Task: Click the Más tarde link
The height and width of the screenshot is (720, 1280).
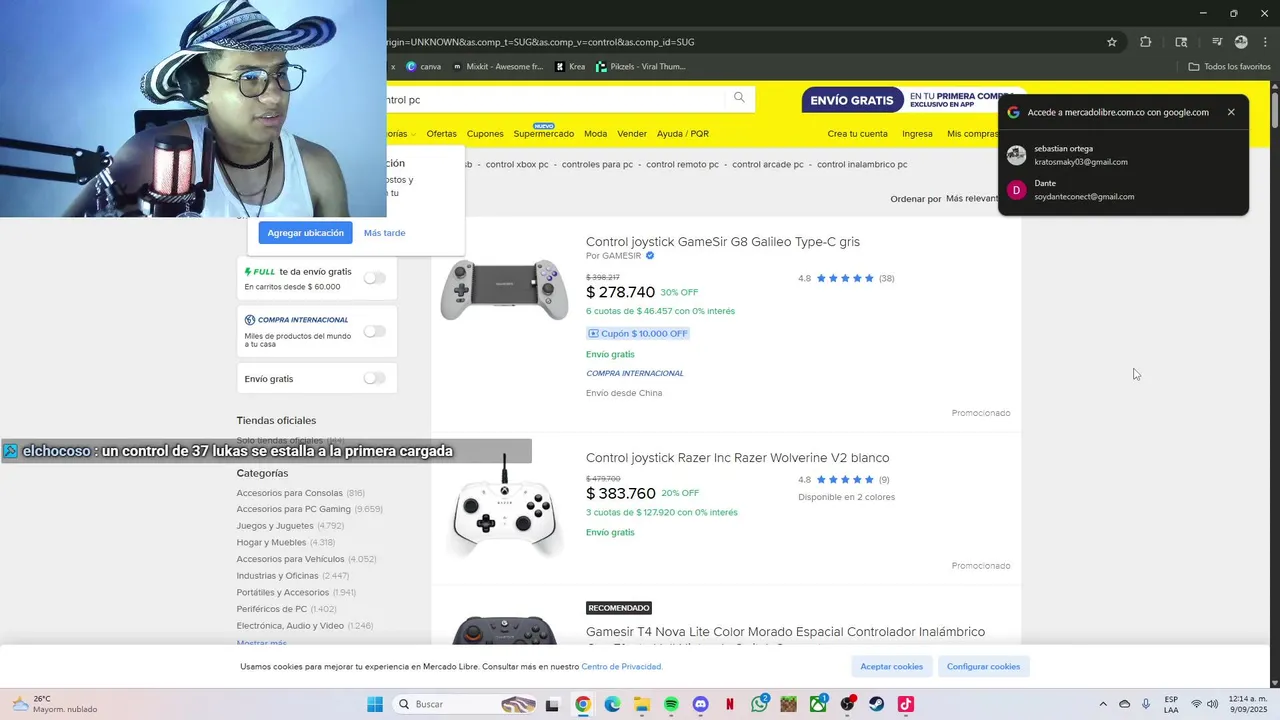Action: coord(384,233)
